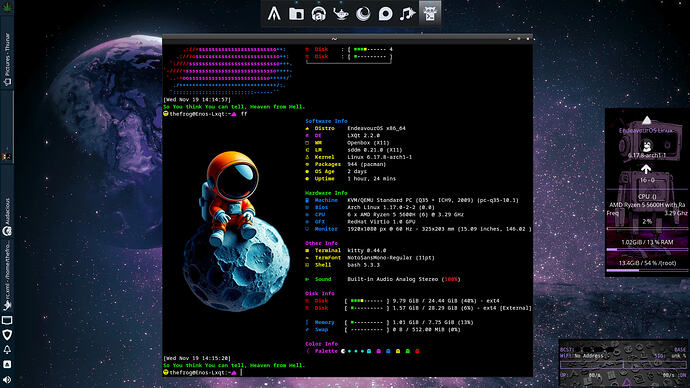Open the chat bubble messenger icon in dock
Screen dimensions: 690x388
pyautogui.click(x=385, y=14)
